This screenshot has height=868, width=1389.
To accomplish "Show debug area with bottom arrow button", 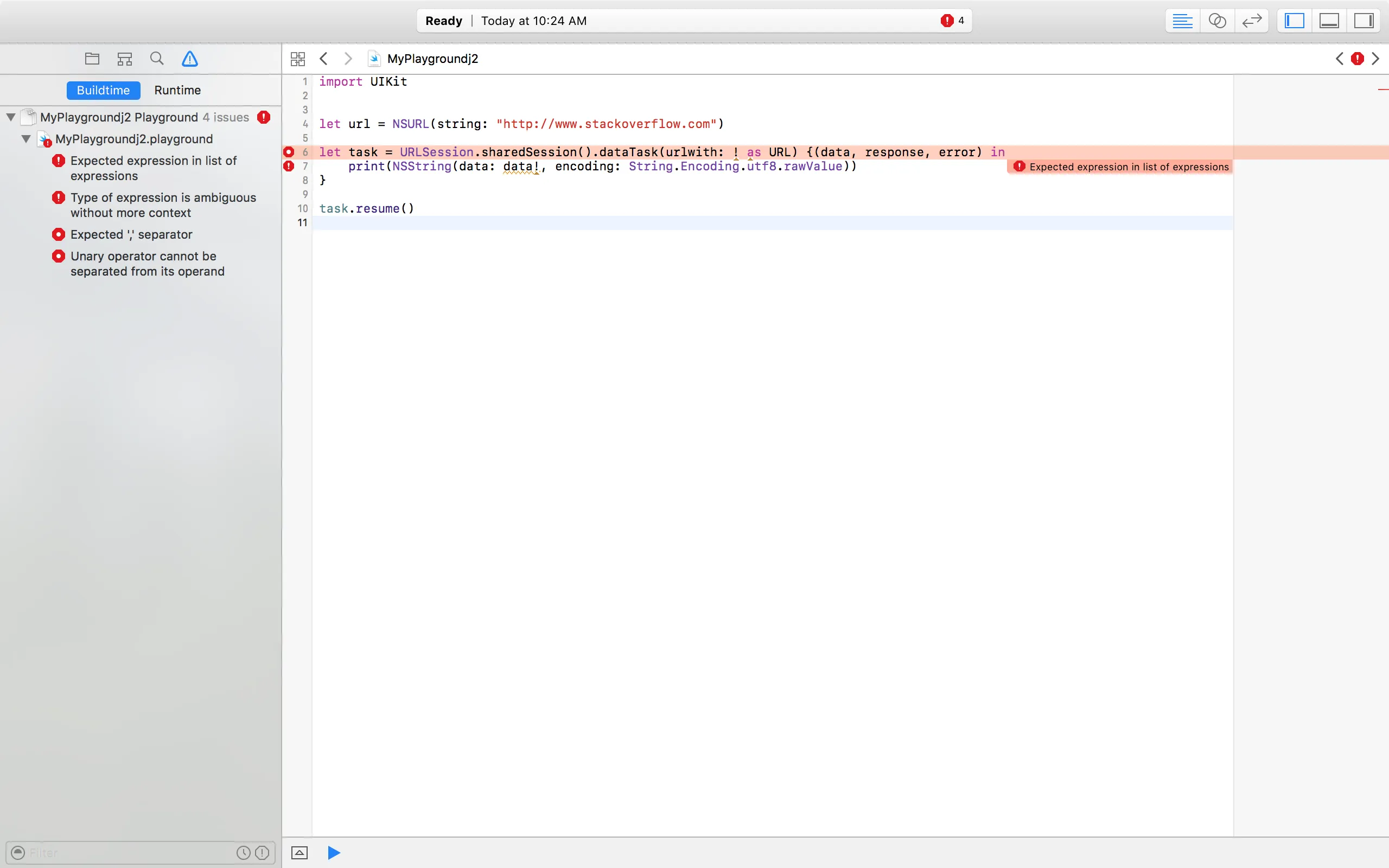I will [300, 852].
